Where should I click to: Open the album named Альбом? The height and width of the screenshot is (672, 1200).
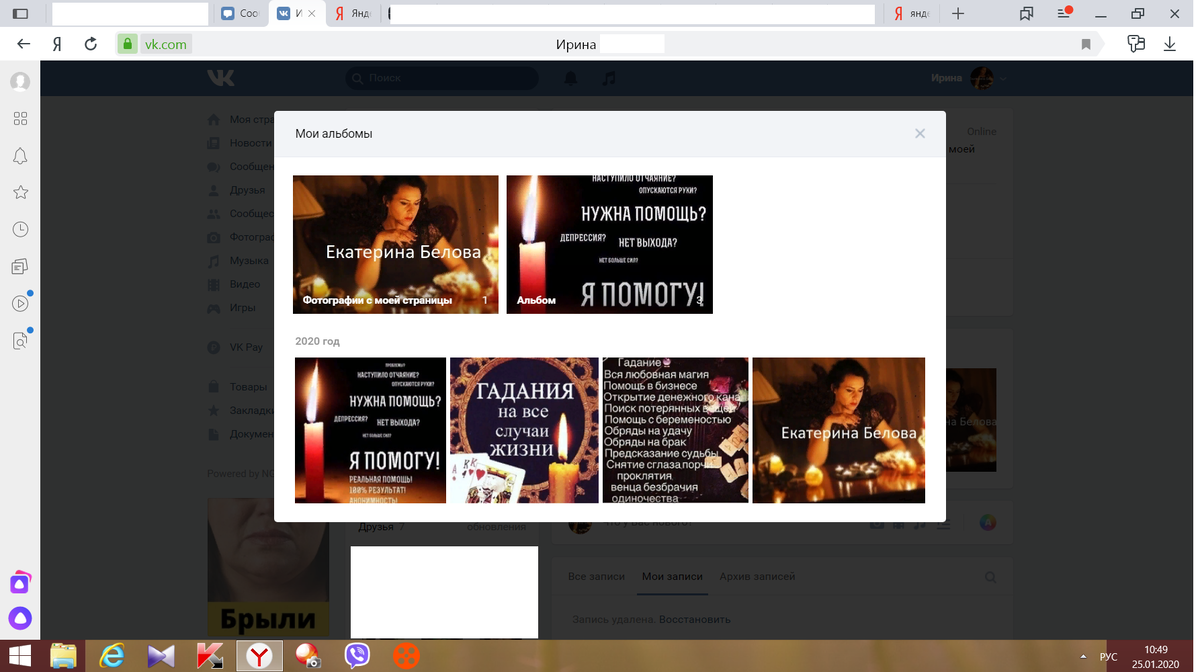(x=610, y=244)
